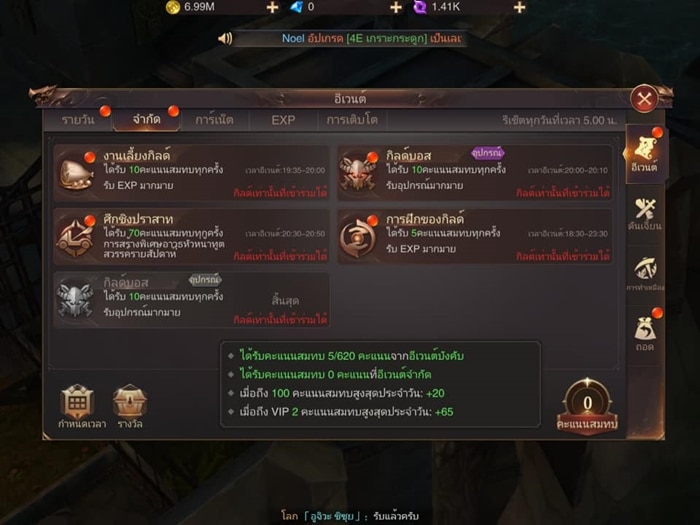Screen dimensions: 700x525
Task: Open the crossed hammer tools sidebar icon
Action: coord(645,214)
